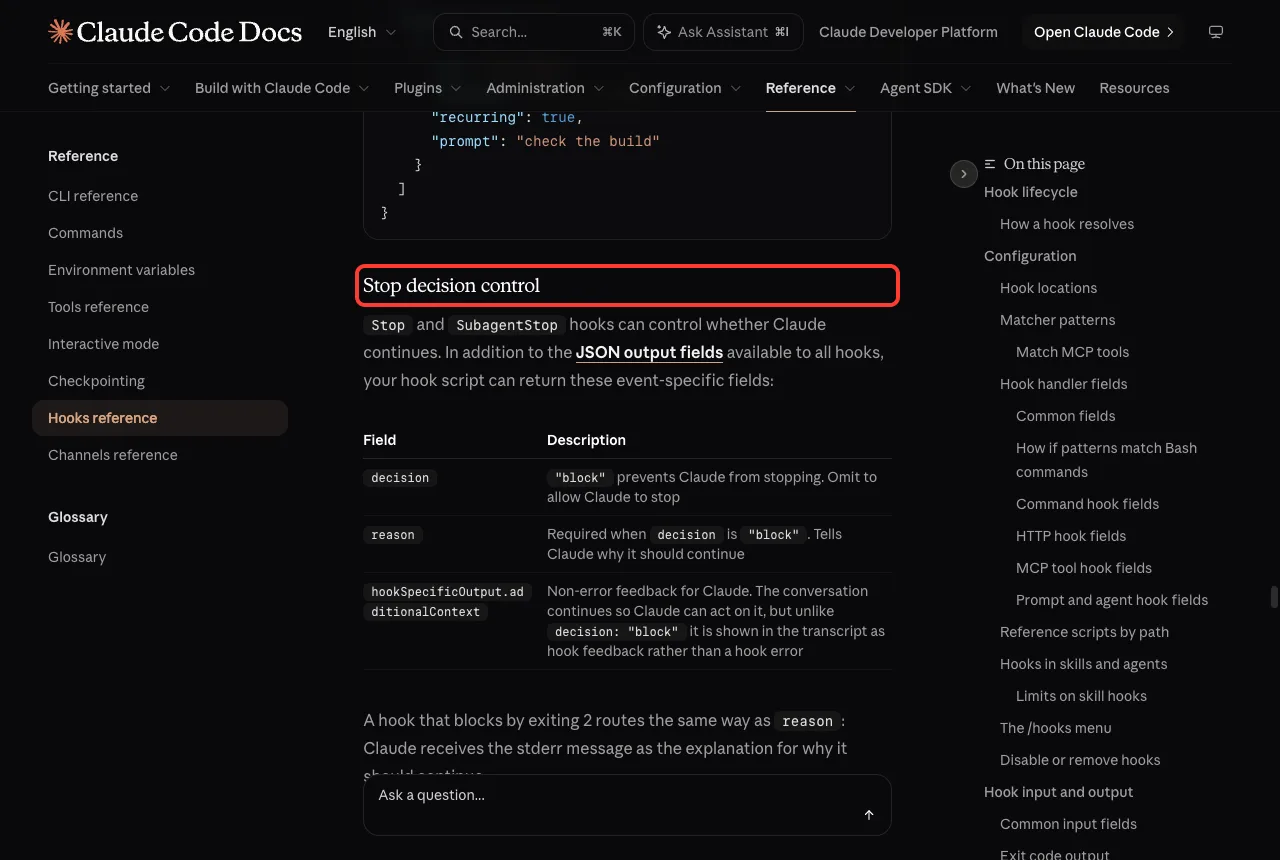Expand the Getting started menu
The width and height of the screenshot is (1280, 860).
(109, 88)
